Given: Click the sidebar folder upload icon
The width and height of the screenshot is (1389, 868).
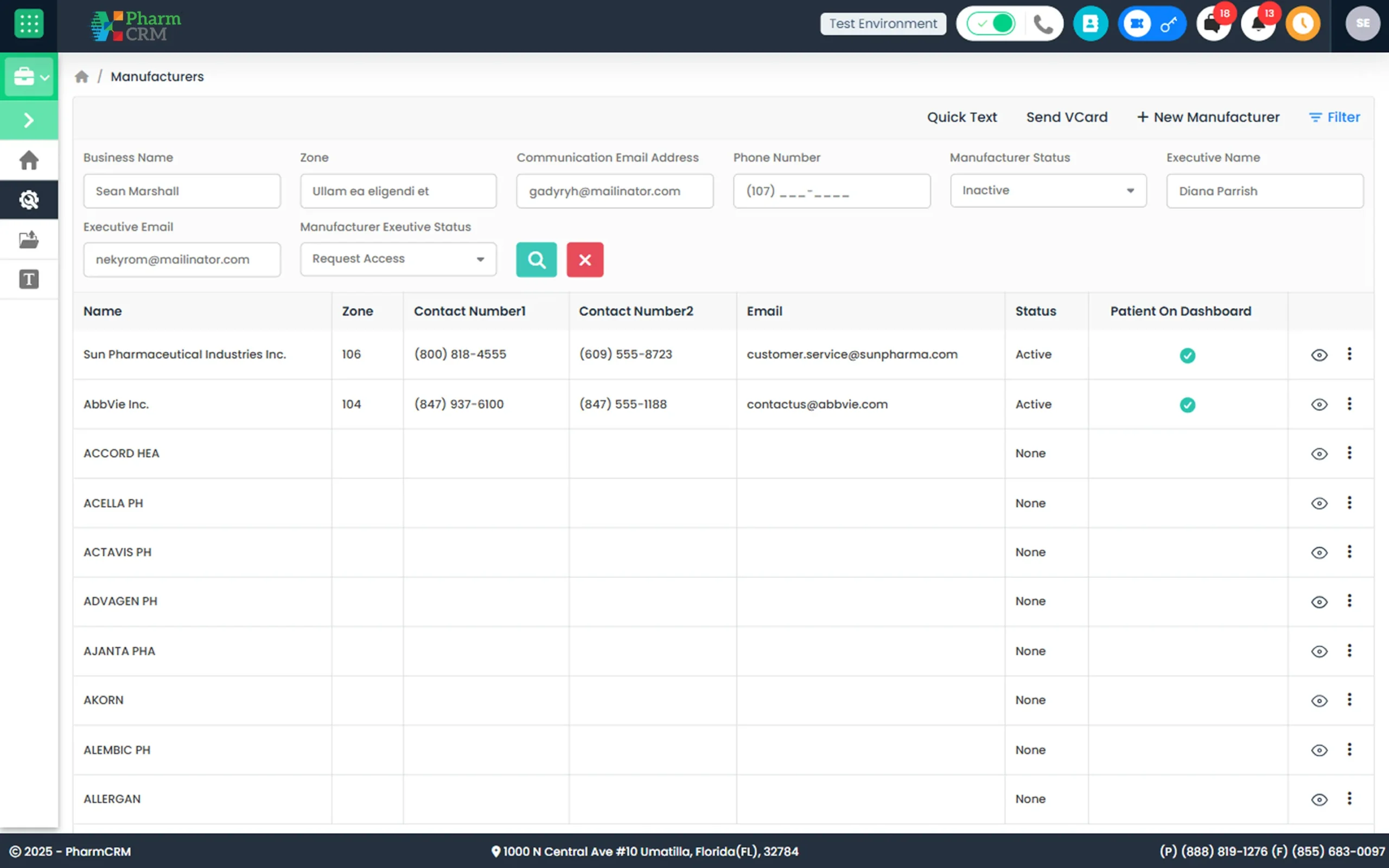Looking at the screenshot, I should click(x=29, y=239).
